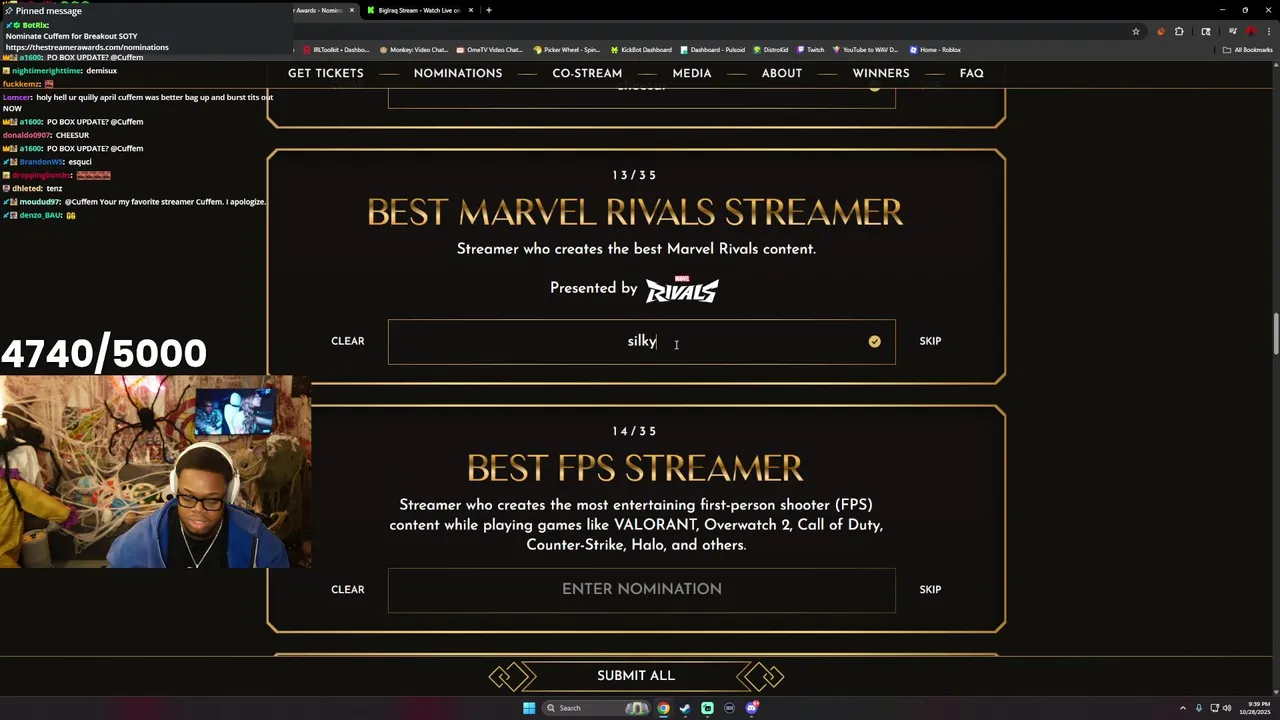Open the All Bookmarks folder
This screenshot has height=720, width=1280.
[x=1248, y=49]
